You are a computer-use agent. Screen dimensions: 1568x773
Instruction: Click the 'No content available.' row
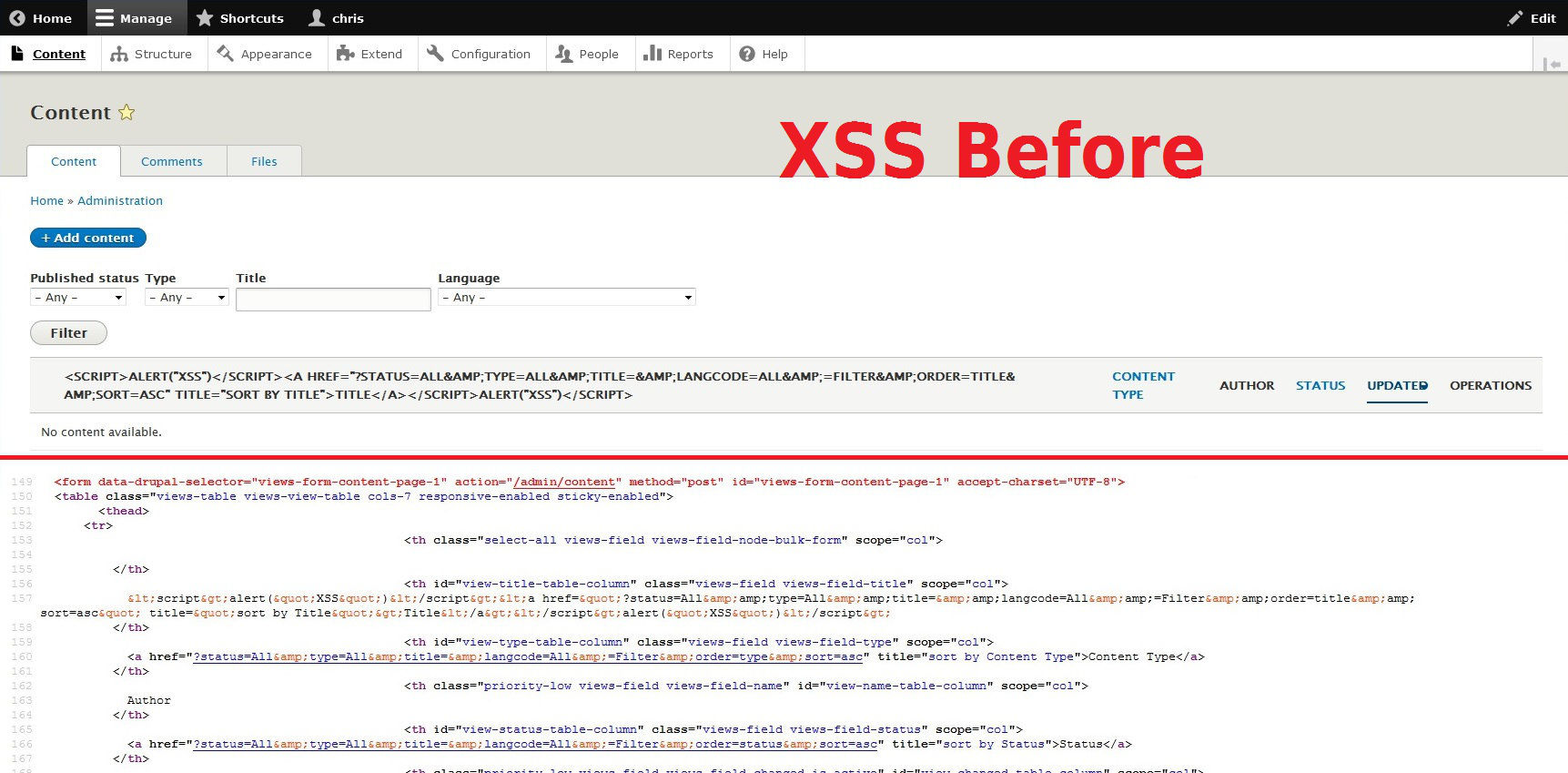coord(786,432)
